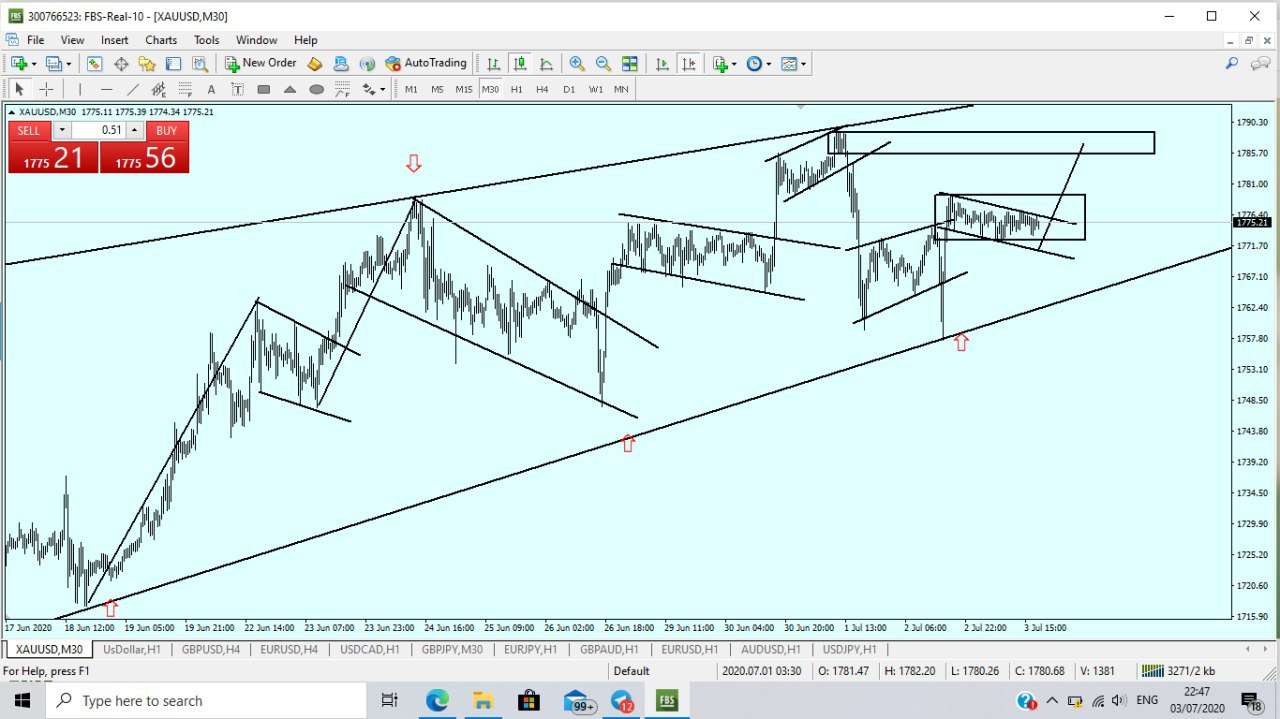Select the vertical line drawing tool
This screenshot has height=719, width=1280.
[80, 90]
